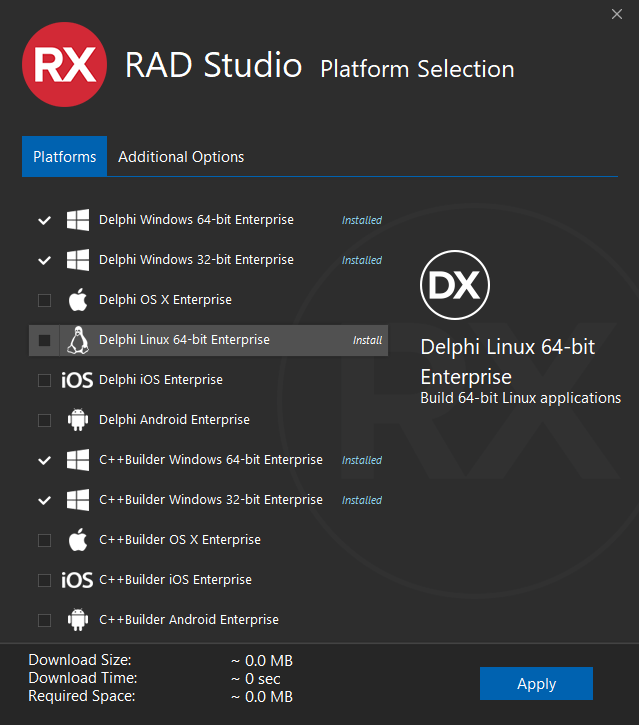Click the Windows logo for Delphi Windows 32-bit
Image resolution: width=639 pixels, height=725 pixels.
(78, 260)
